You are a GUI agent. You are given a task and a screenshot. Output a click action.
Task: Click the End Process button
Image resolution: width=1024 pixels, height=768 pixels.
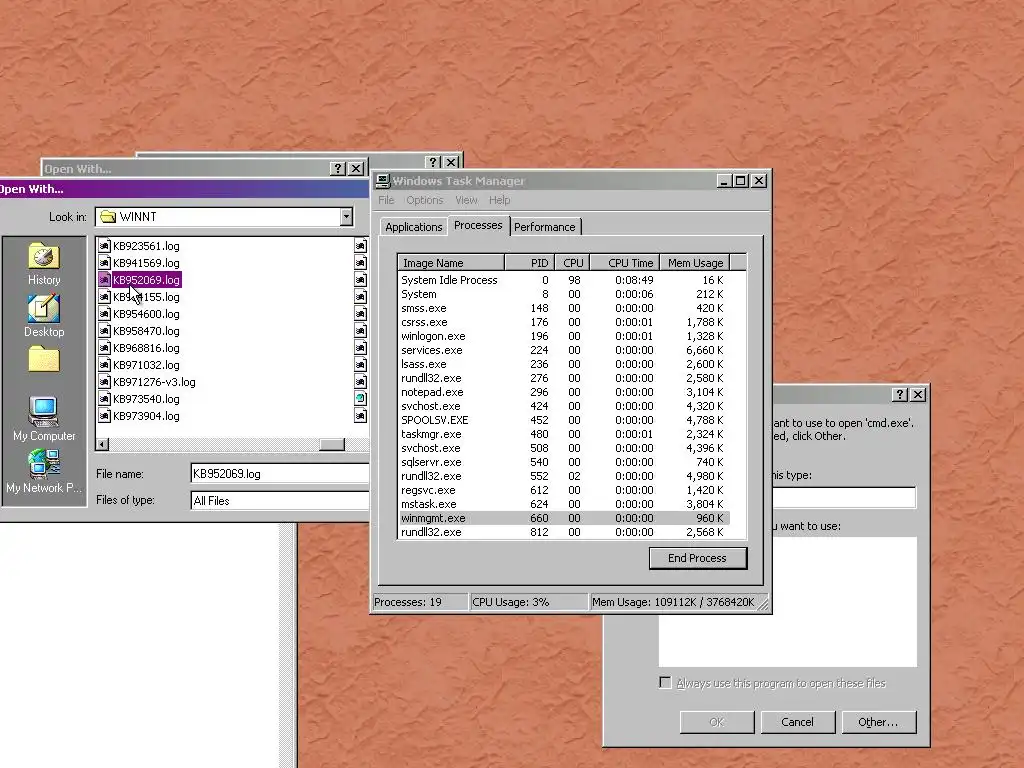[x=697, y=558]
